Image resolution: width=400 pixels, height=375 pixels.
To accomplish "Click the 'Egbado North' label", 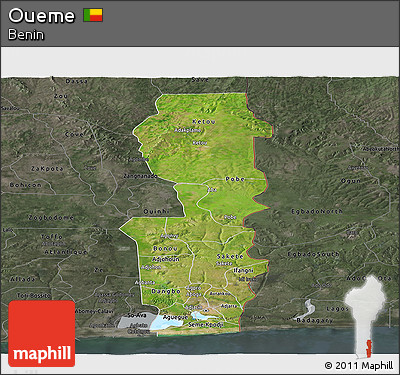I will 317,211.
